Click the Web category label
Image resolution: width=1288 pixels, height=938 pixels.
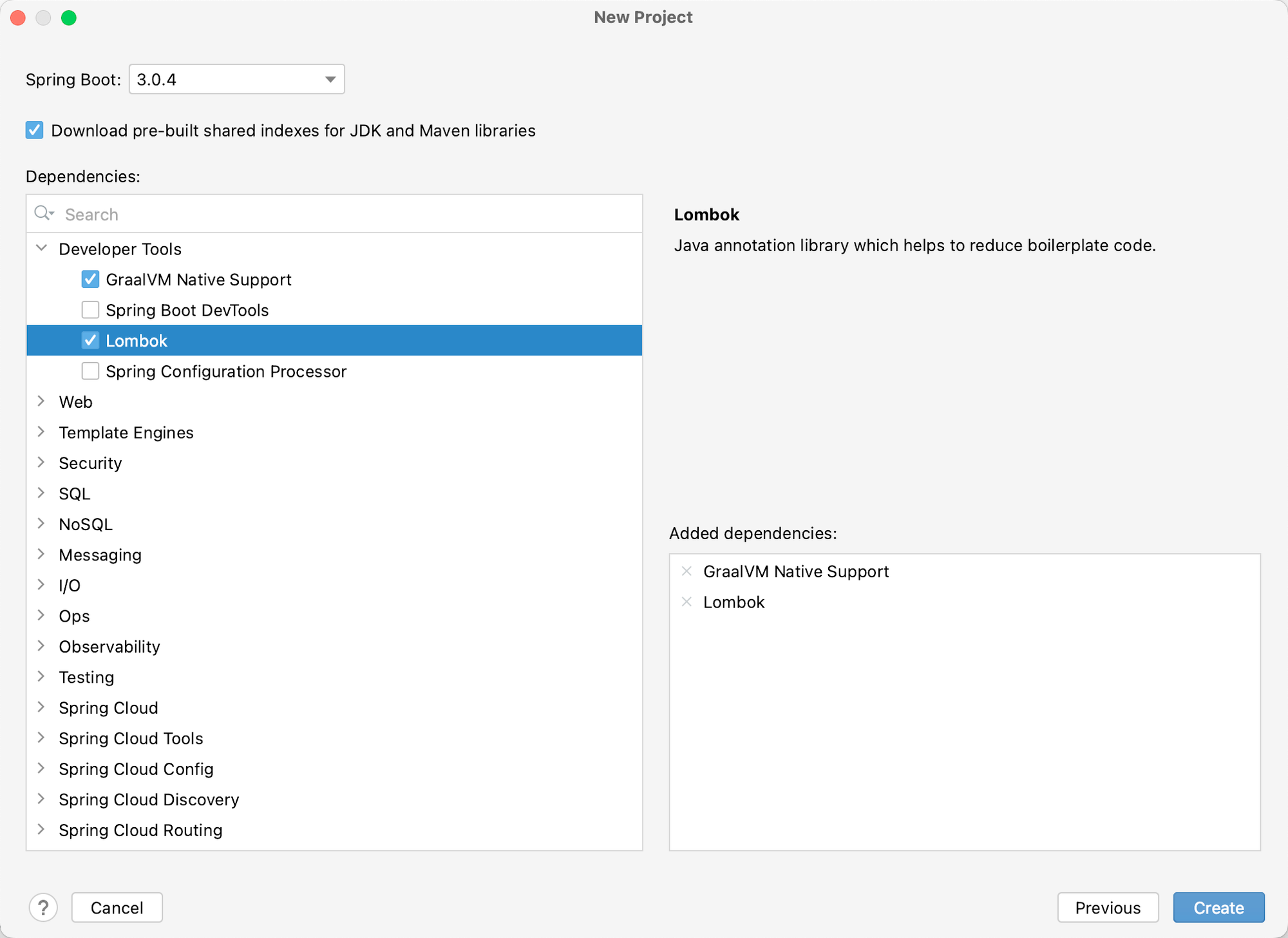(75, 402)
